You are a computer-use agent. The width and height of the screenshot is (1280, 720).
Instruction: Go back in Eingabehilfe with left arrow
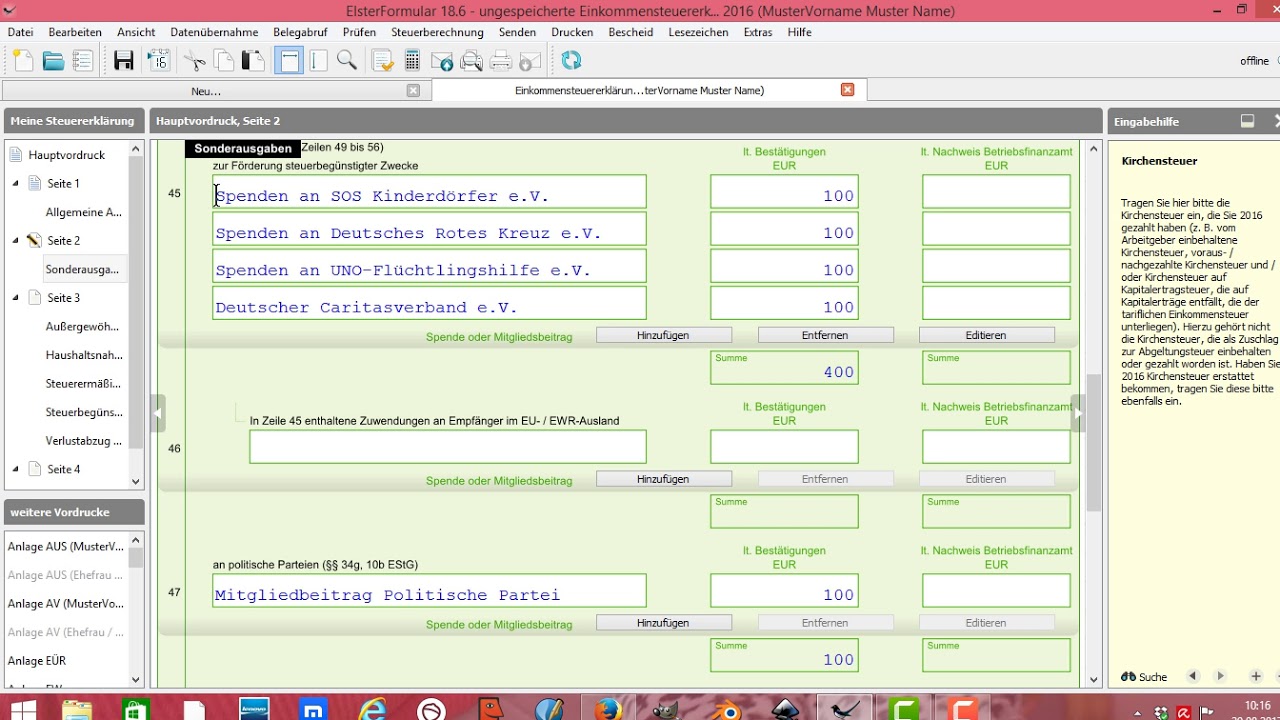pyautogui.click(x=1192, y=677)
